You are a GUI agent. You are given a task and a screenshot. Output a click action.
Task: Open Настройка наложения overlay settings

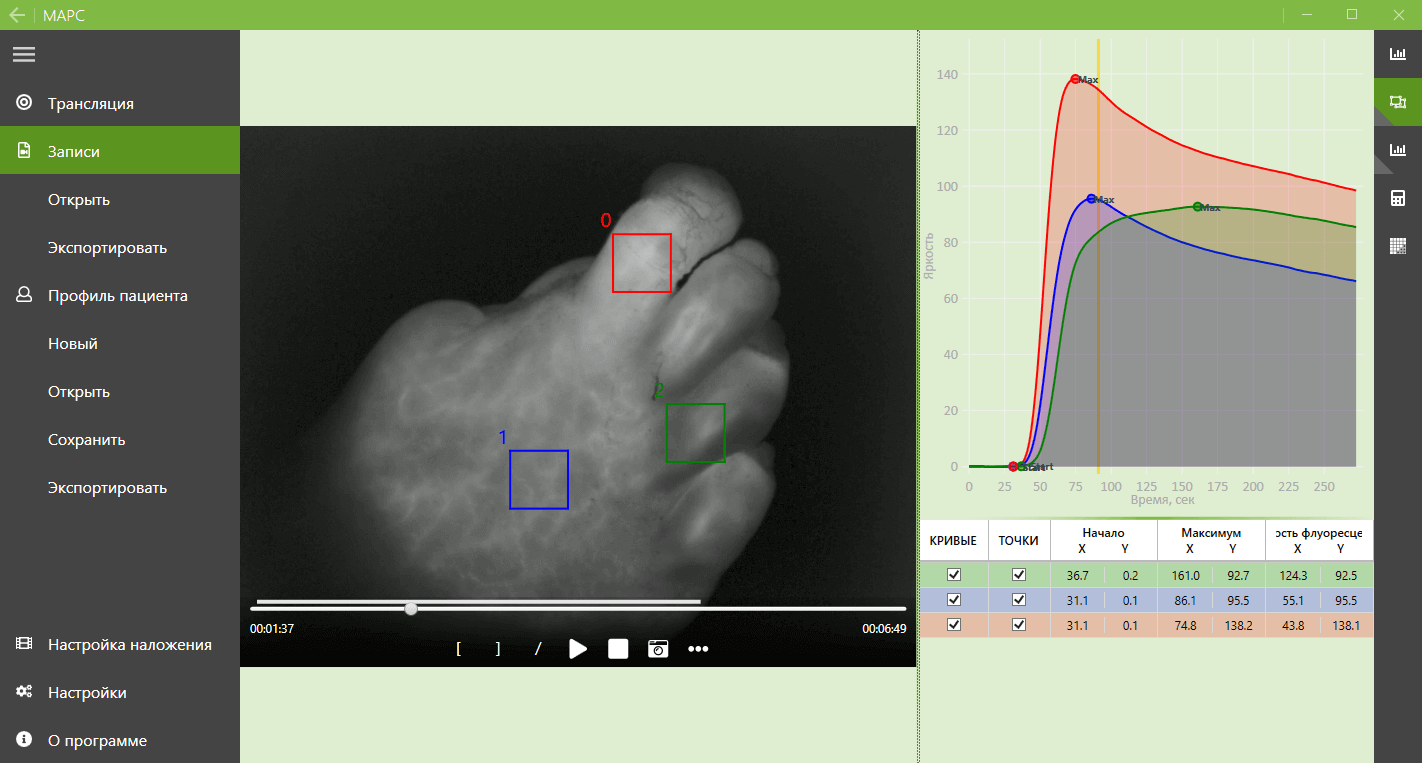click(120, 644)
